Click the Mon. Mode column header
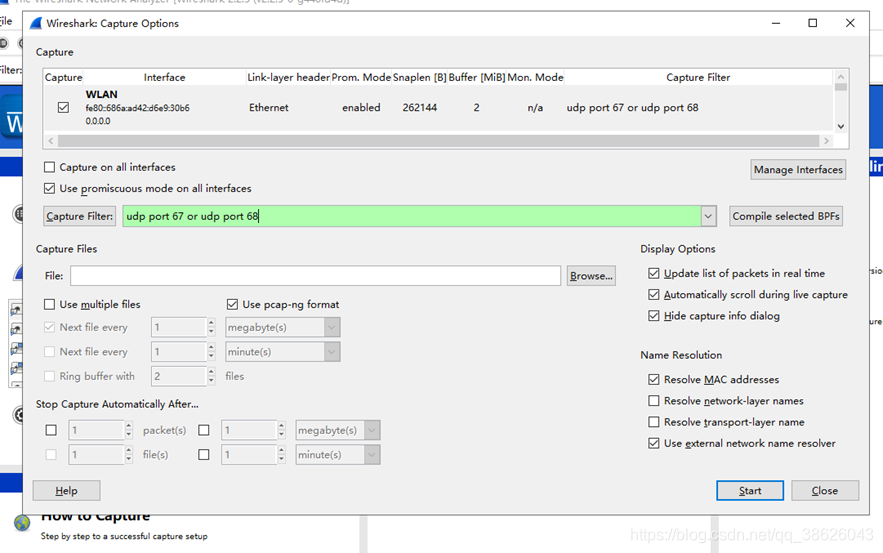The image size is (883, 553). [x=536, y=77]
